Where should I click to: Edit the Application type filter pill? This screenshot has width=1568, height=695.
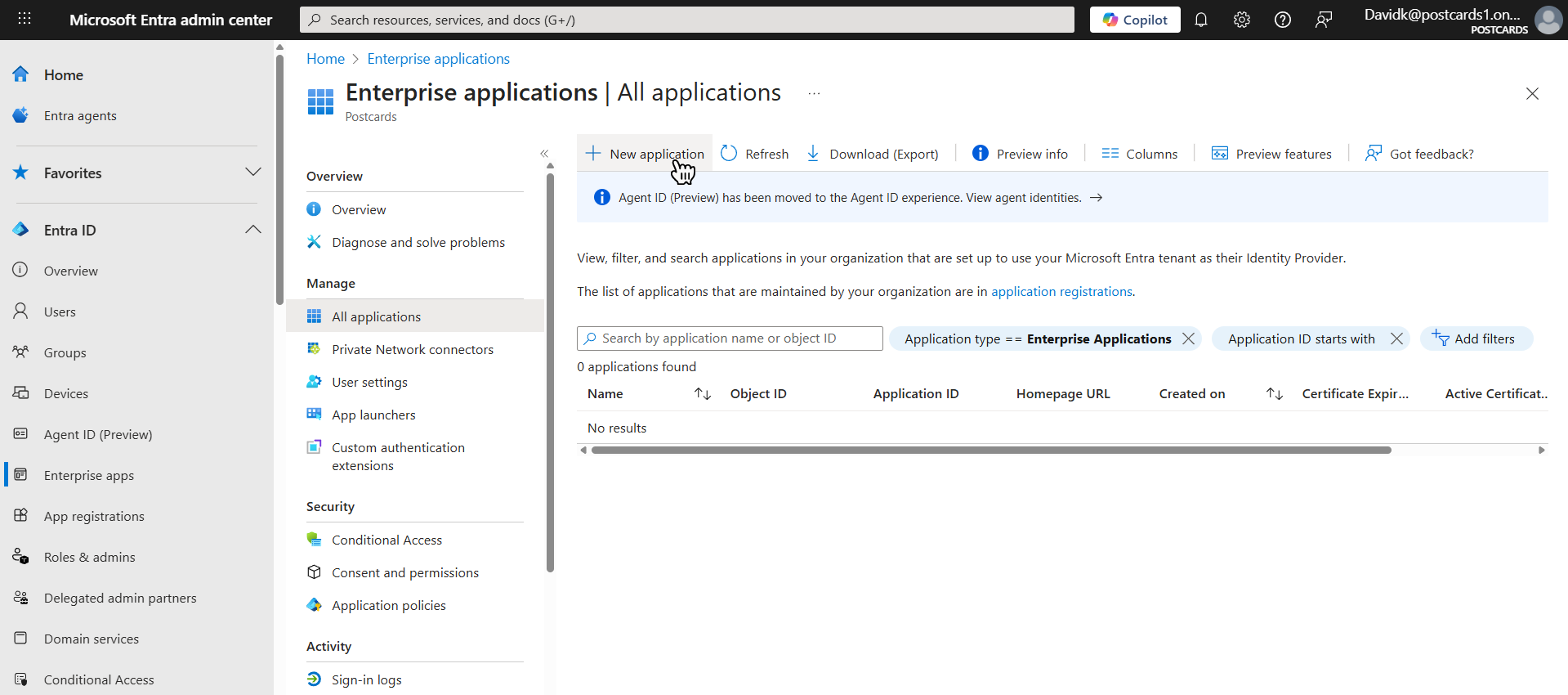click(1038, 339)
